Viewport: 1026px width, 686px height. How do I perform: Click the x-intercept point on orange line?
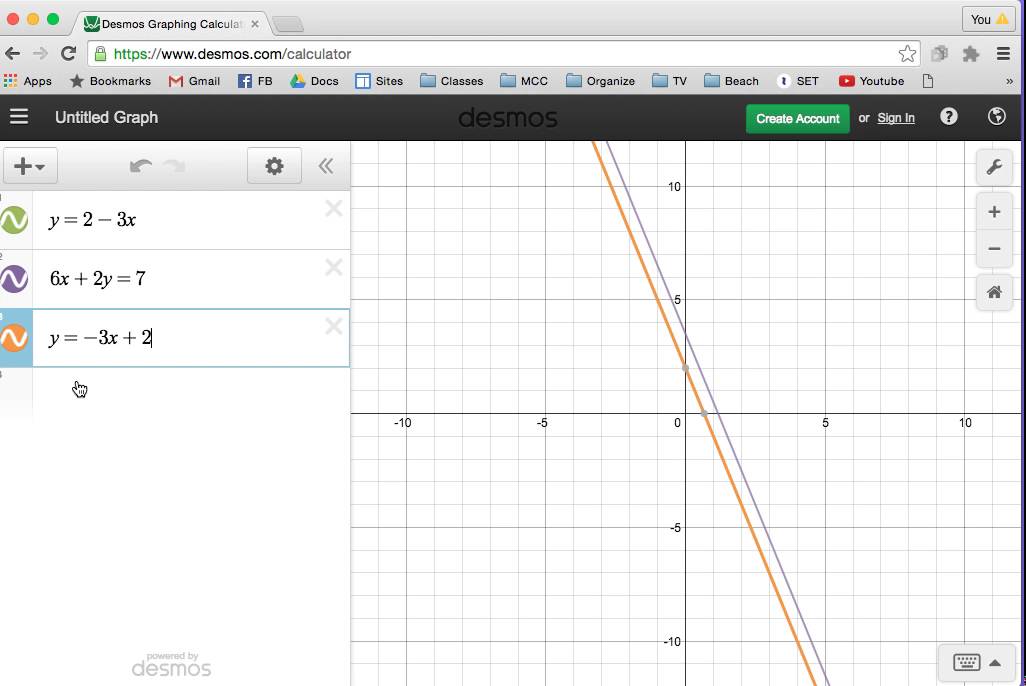[704, 413]
